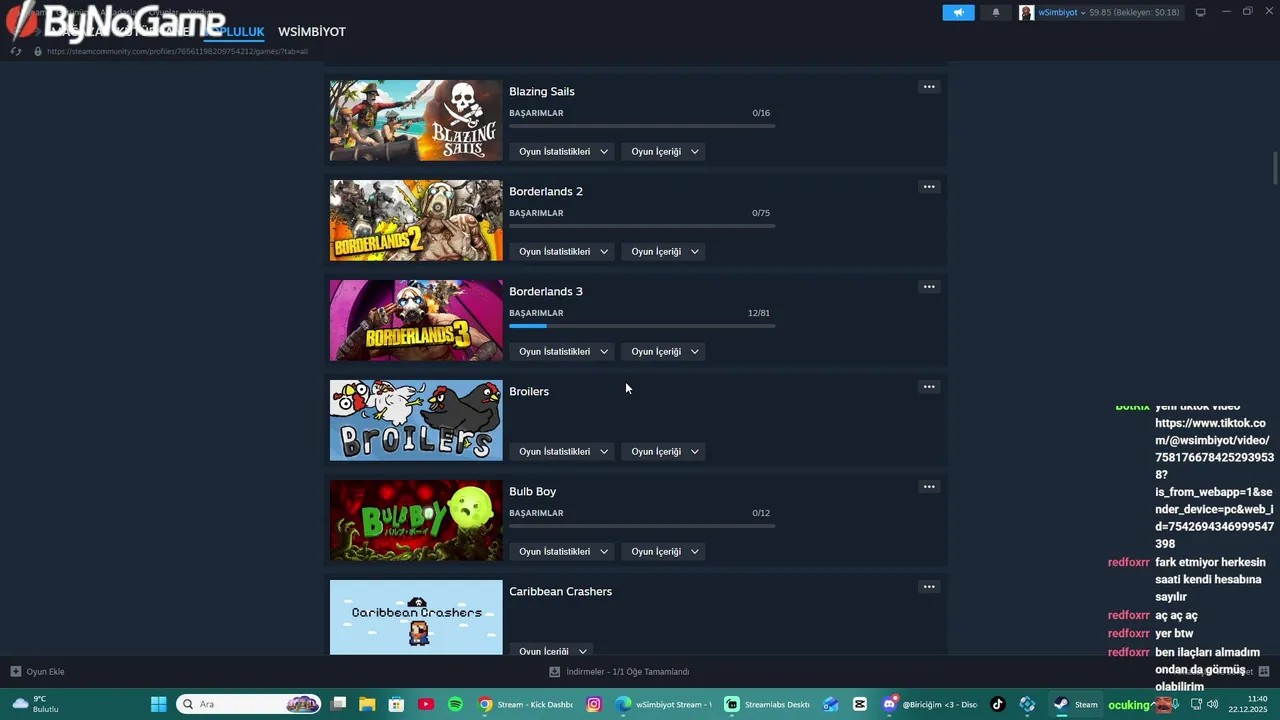Open the three-dot menu for Bulb Boy
Viewport: 1280px width, 720px height.
[929, 487]
